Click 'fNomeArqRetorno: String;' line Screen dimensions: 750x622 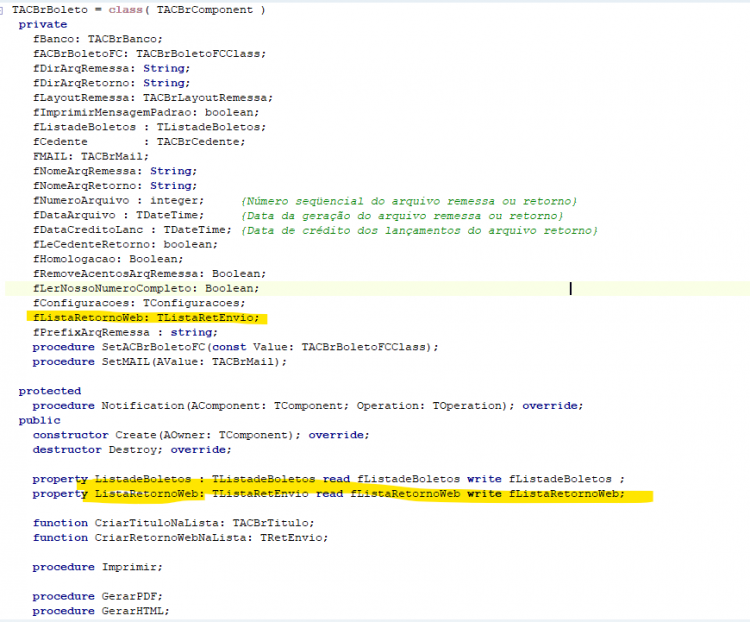tap(115, 186)
